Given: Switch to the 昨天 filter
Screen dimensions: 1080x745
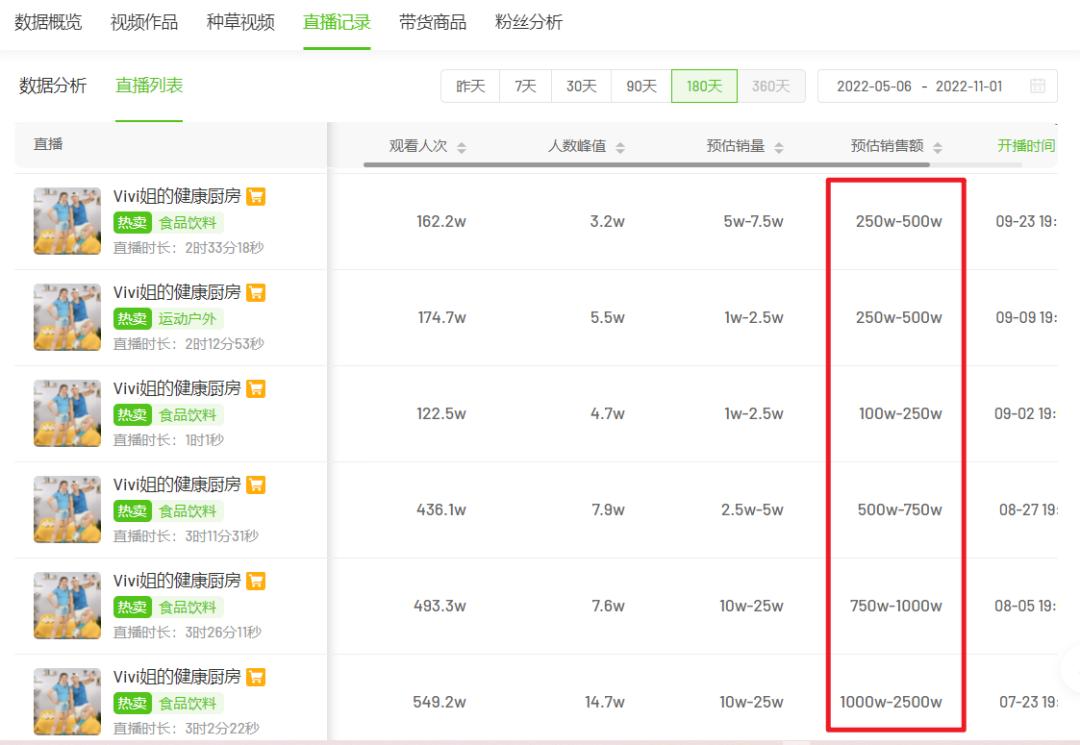Looking at the screenshot, I should [468, 86].
